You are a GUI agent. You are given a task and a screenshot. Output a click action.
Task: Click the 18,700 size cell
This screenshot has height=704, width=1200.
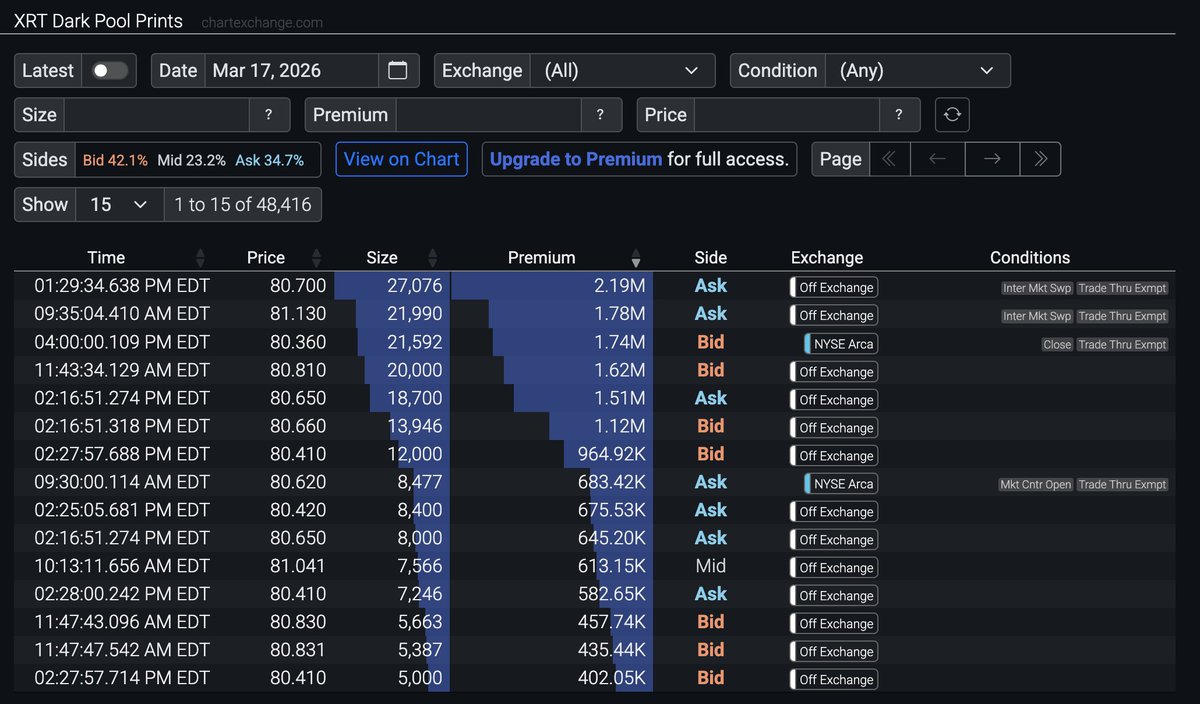(x=414, y=398)
